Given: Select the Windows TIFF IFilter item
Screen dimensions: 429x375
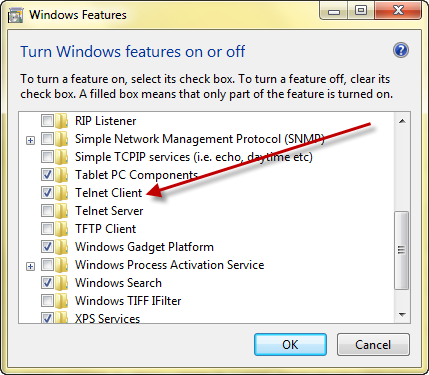Looking at the screenshot, I should (x=128, y=301).
